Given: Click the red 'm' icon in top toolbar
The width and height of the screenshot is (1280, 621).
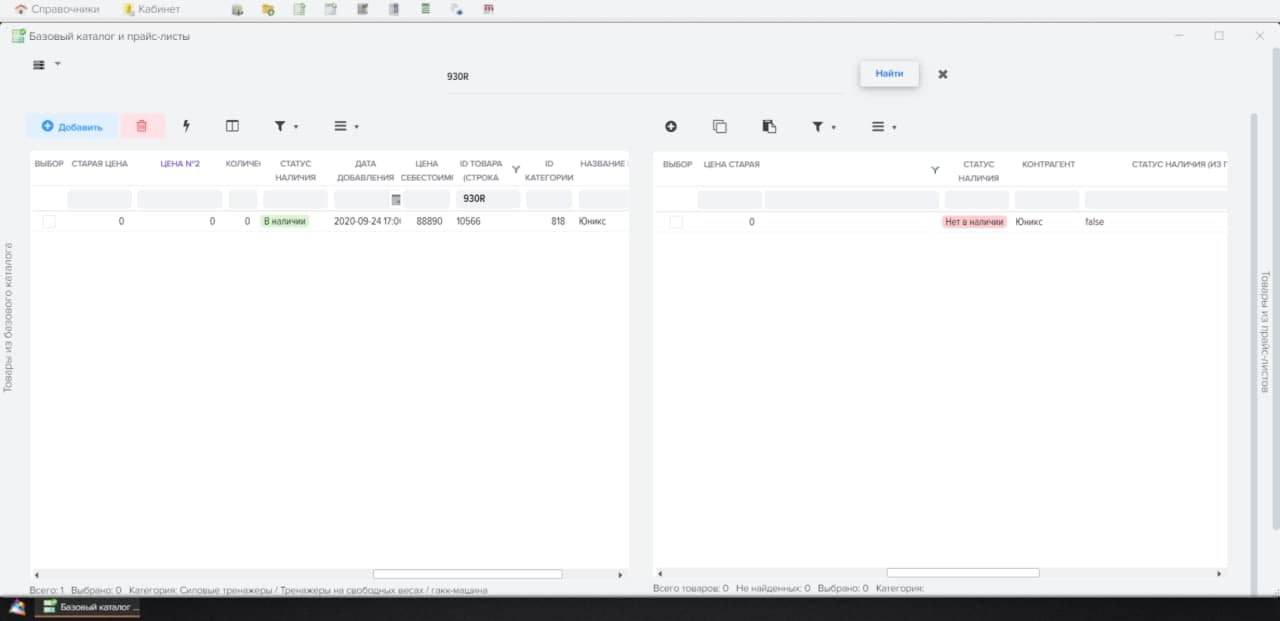Looking at the screenshot, I should [488, 9].
